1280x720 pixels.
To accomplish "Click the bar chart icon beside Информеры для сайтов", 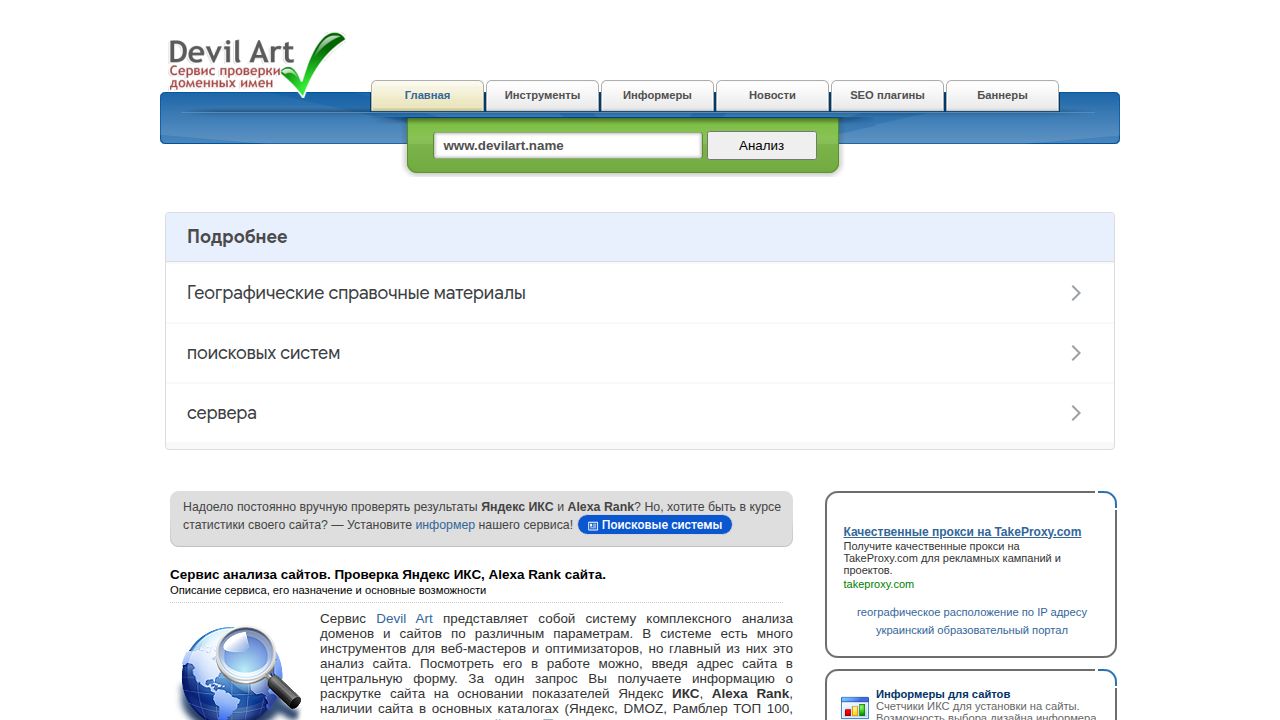I will (x=855, y=707).
